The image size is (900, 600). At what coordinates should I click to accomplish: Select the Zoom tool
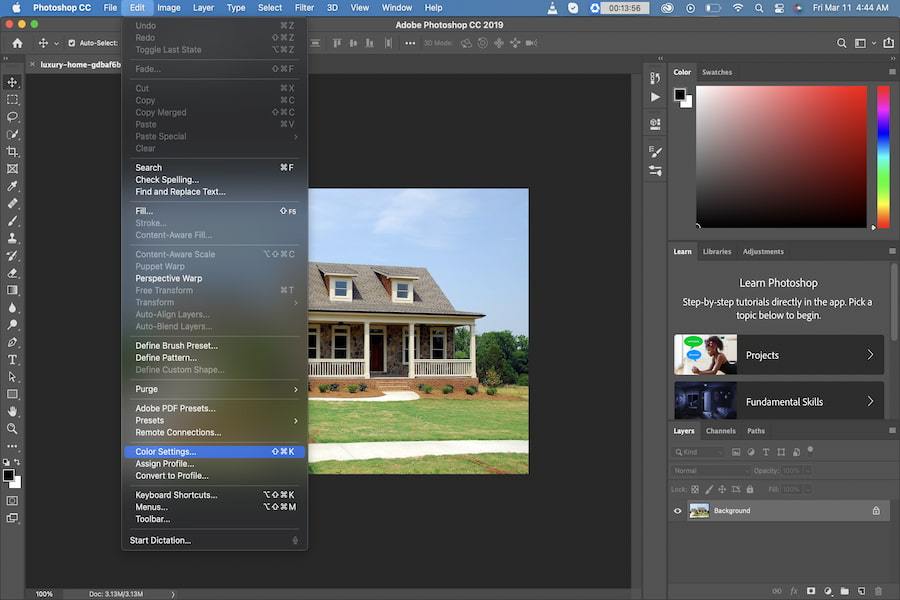pos(12,429)
